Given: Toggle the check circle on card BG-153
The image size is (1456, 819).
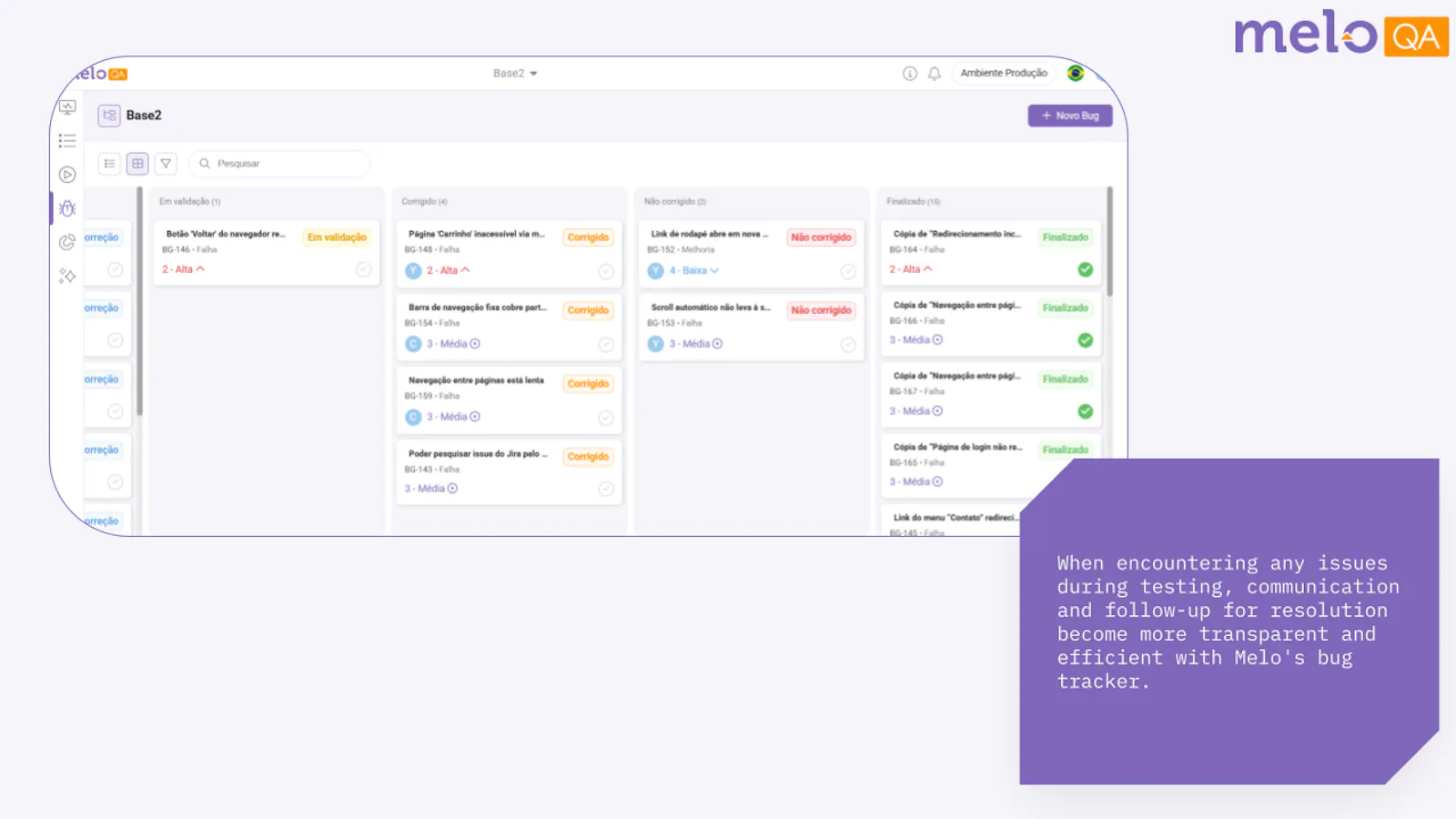Looking at the screenshot, I should (847, 345).
